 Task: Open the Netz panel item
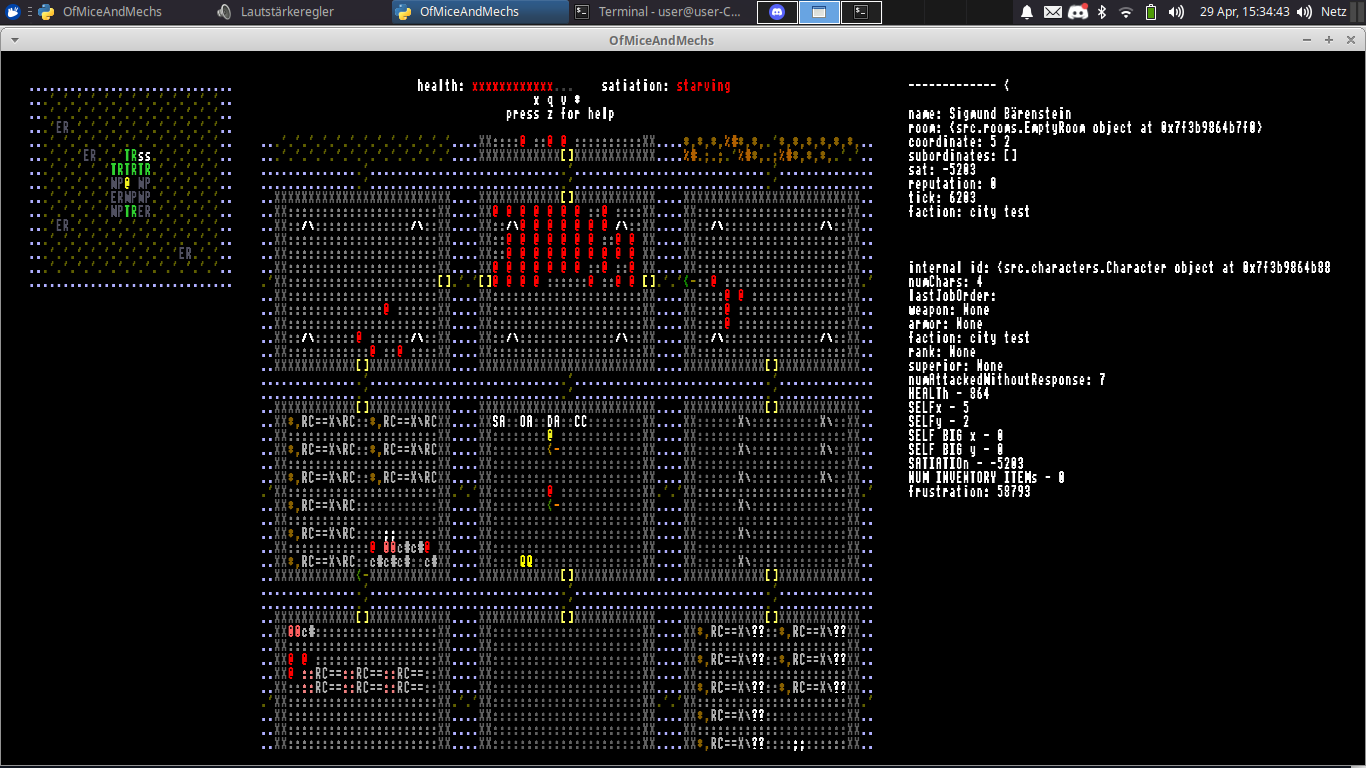(x=1334, y=12)
